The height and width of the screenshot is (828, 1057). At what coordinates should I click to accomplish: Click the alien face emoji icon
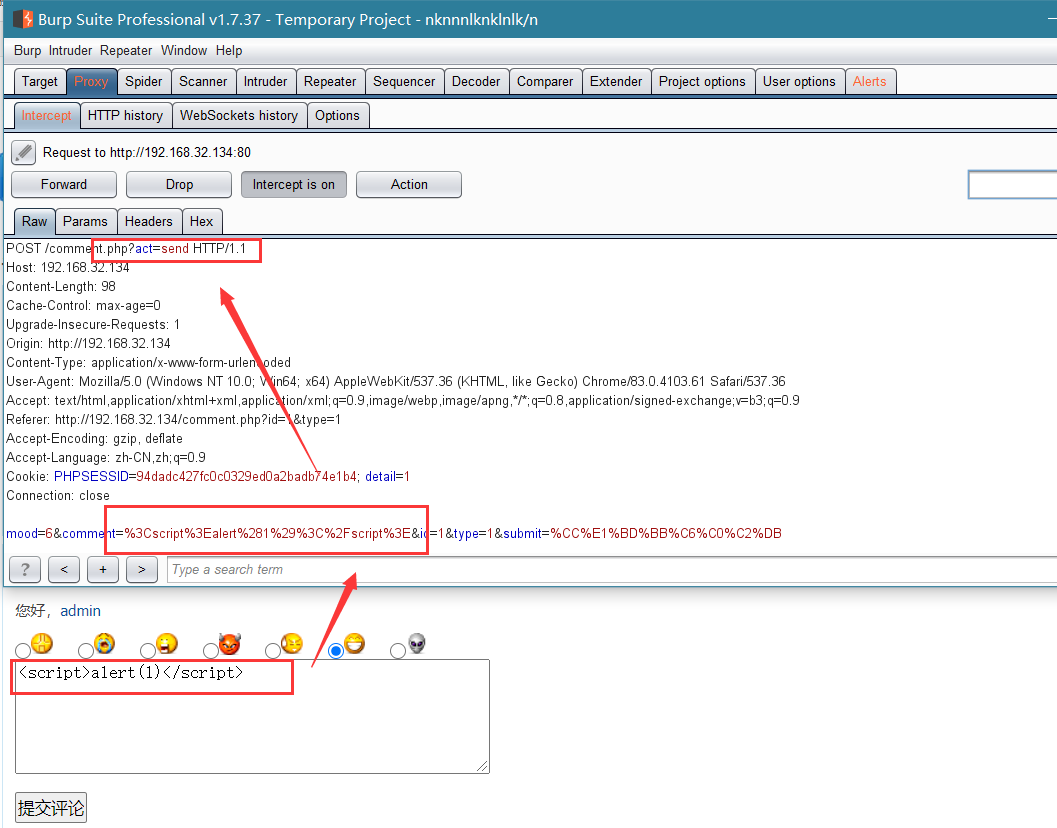(x=417, y=643)
